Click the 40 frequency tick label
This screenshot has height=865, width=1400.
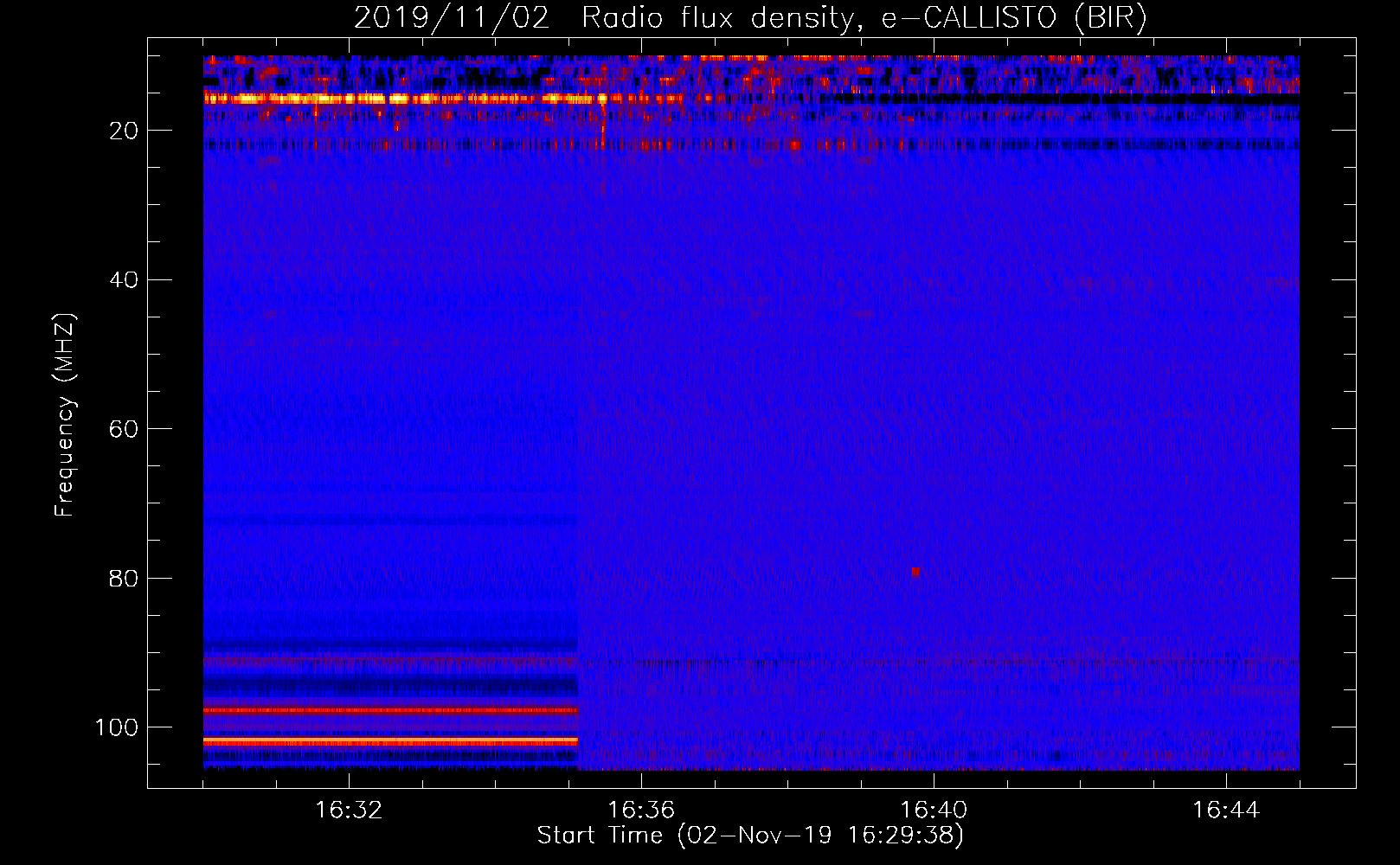pyautogui.click(x=124, y=280)
